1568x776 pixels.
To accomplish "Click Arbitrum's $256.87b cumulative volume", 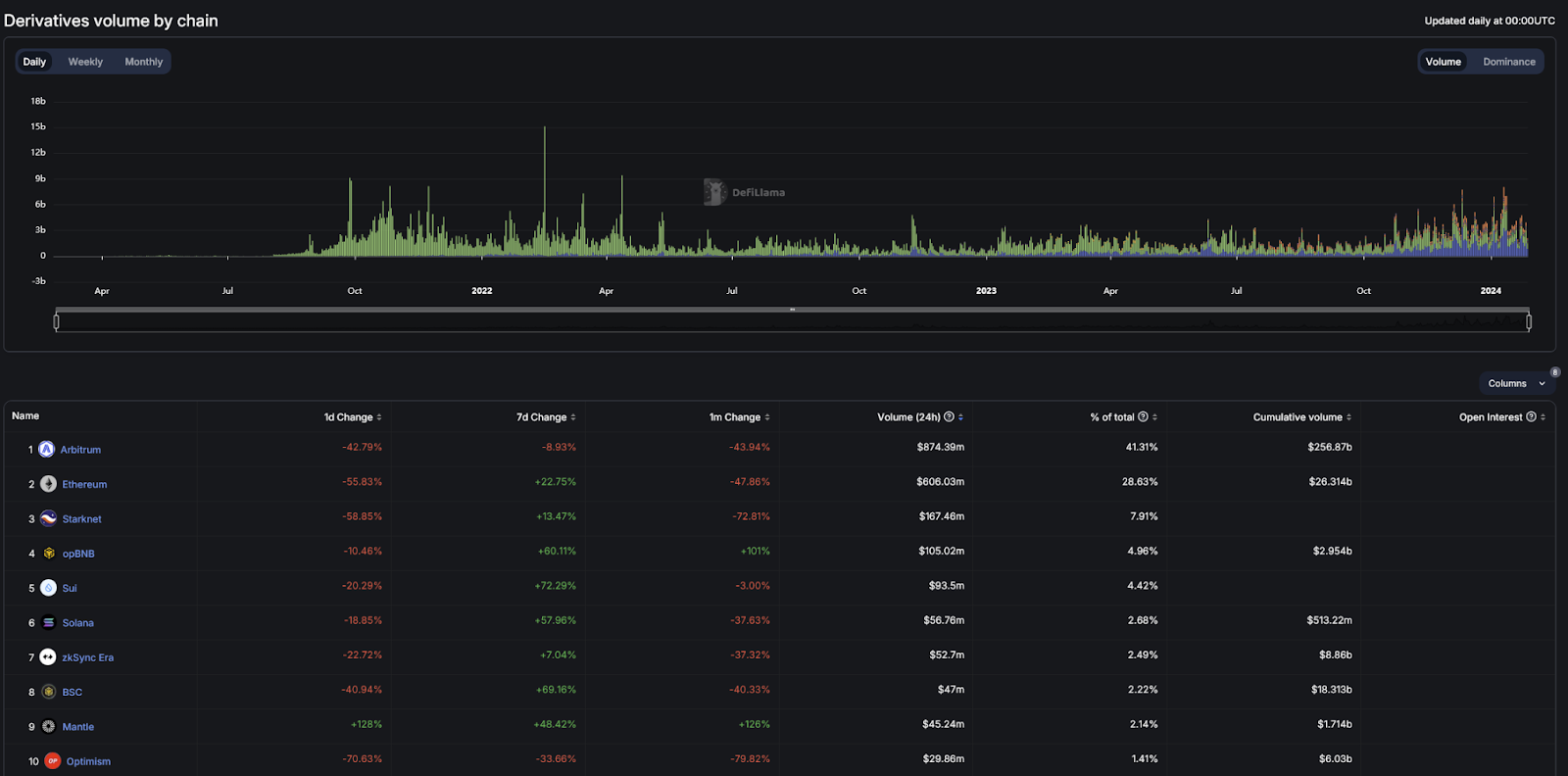I will coord(1330,447).
